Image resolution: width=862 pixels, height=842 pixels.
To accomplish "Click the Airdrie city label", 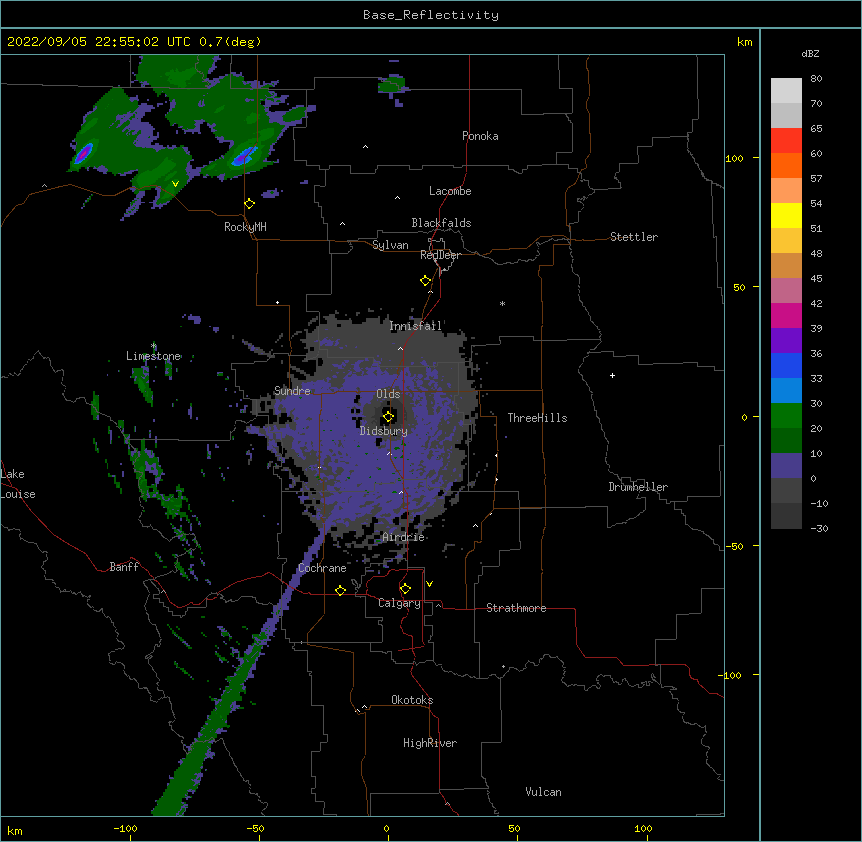I will (404, 537).
